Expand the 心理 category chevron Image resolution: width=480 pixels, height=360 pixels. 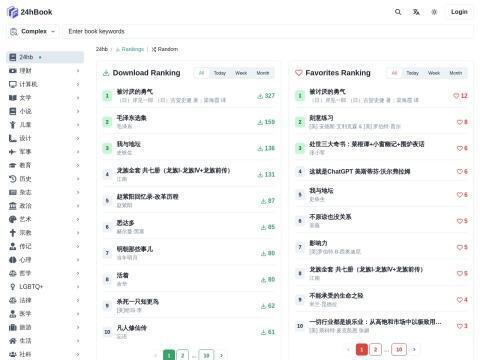point(78,260)
